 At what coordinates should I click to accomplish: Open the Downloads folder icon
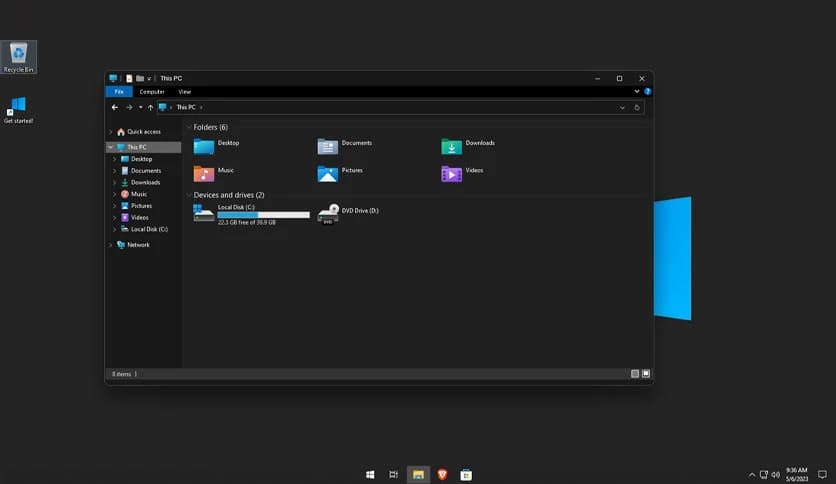point(452,147)
